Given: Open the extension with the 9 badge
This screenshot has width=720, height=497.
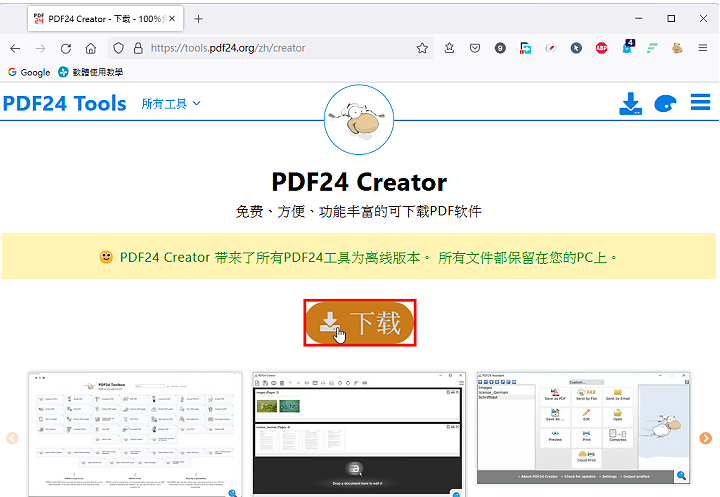Looking at the screenshot, I should pyautogui.click(x=500, y=48).
